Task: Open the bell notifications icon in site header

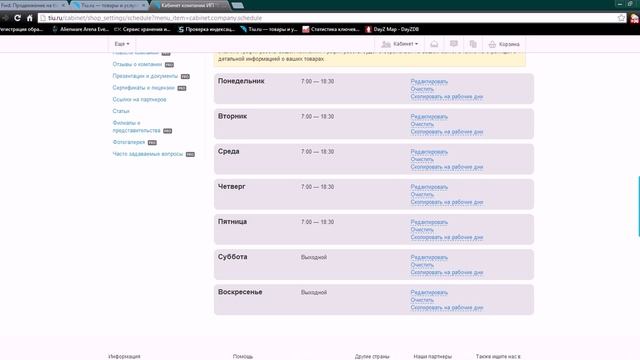Action: [x=434, y=44]
